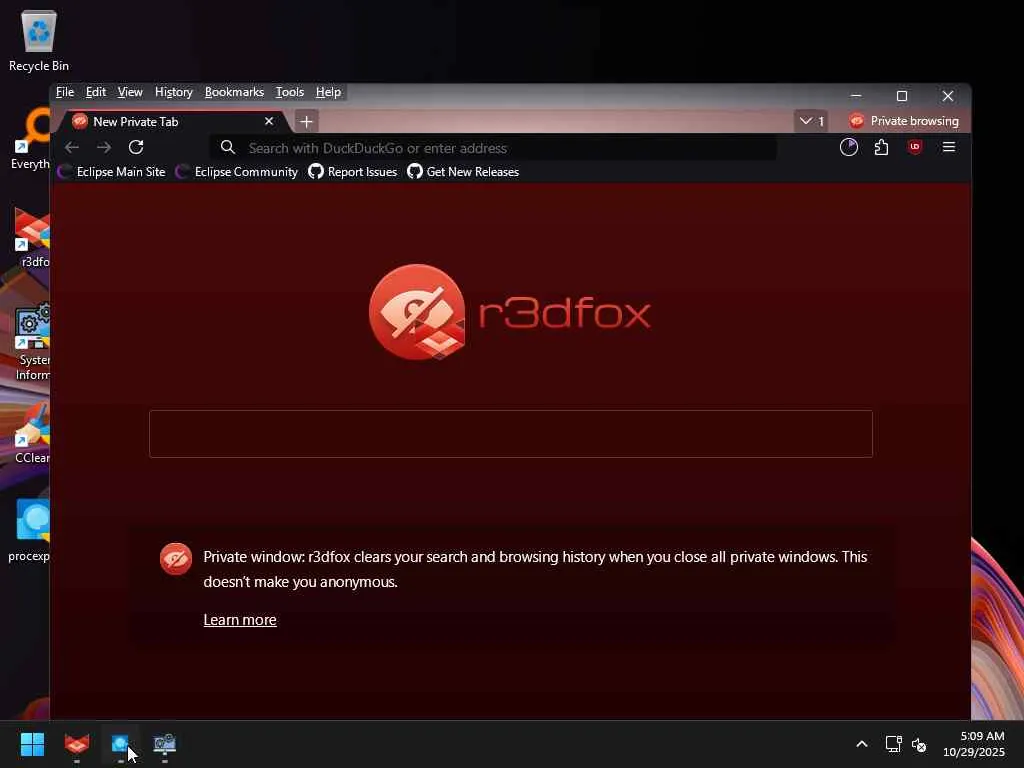Select the Everything desktop shortcut
The height and width of the screenshot is (768, 1024).
point(30,140)
